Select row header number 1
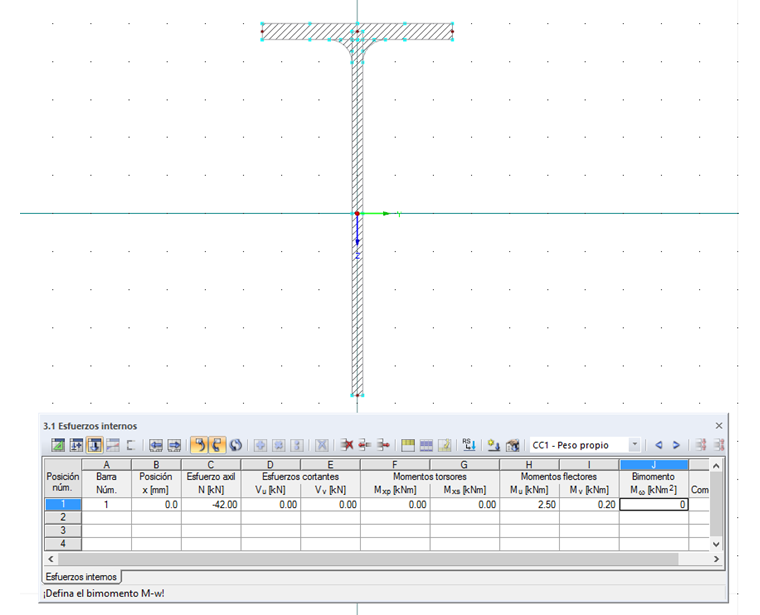Viewport: 760px width, 615px height. coord(63,505)
